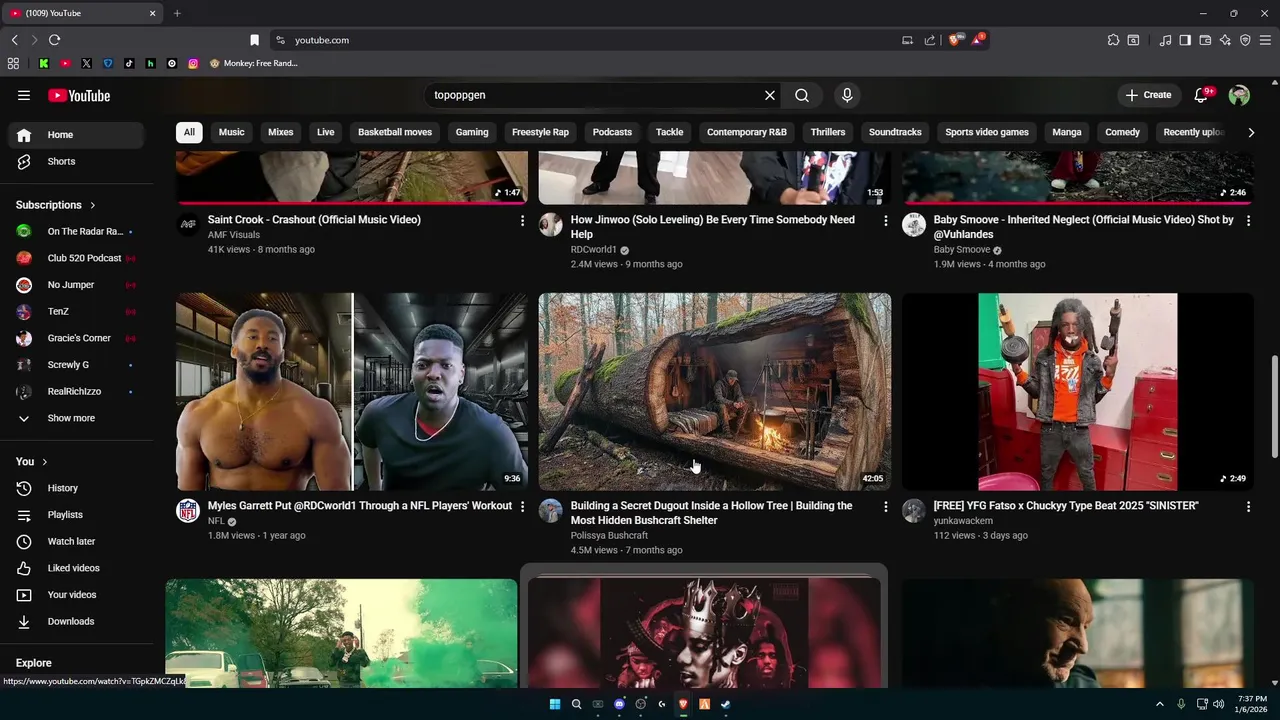This screenshot has width=1280, height=720.
Task: Click the Create button
Action: click(1148, 95)
